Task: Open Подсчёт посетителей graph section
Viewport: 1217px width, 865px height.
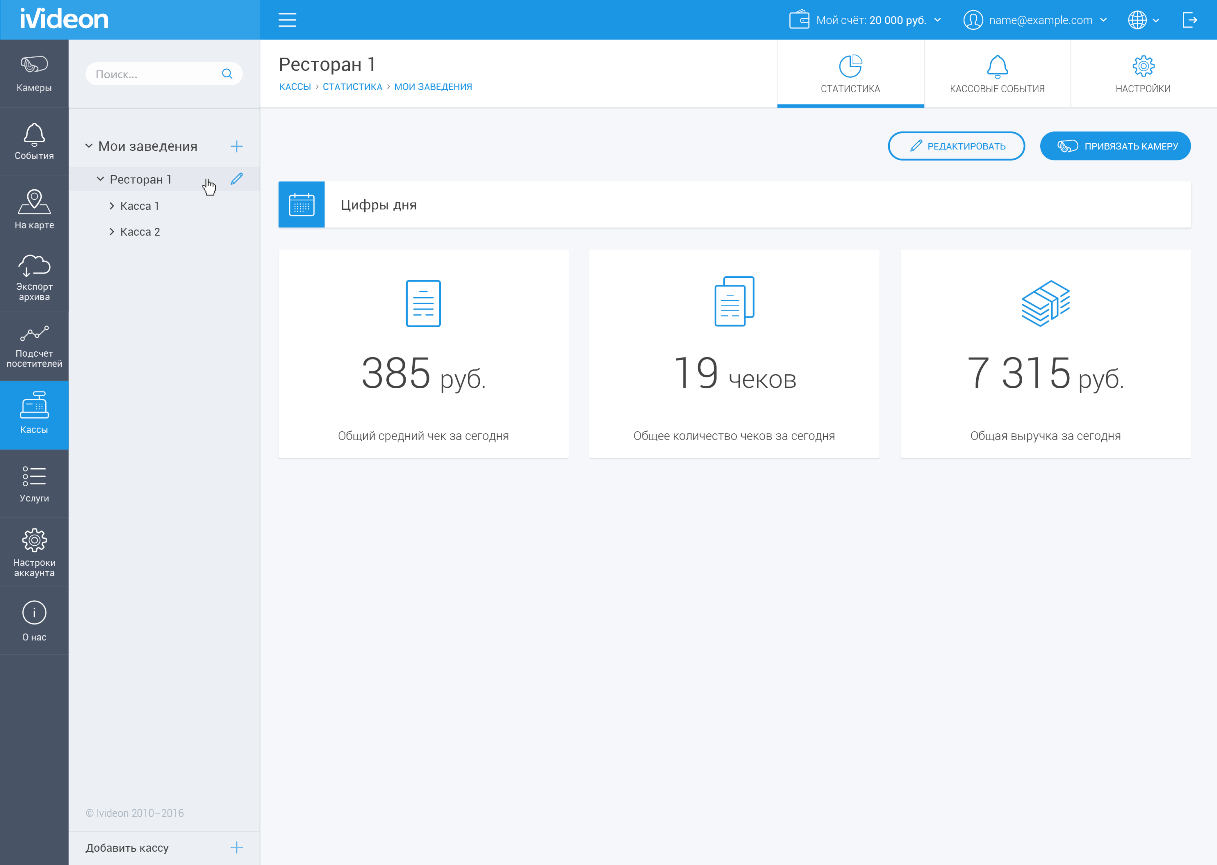Action: tap(34, 347)
